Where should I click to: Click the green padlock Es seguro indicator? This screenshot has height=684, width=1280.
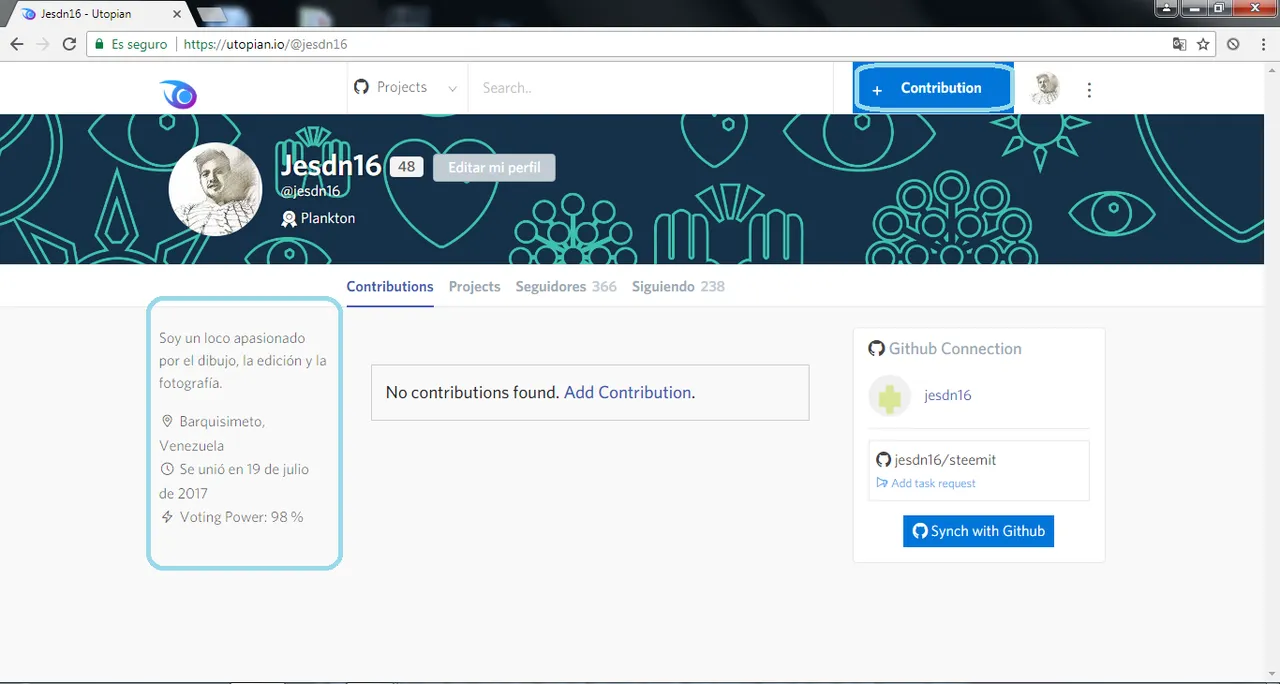[130, 45]
